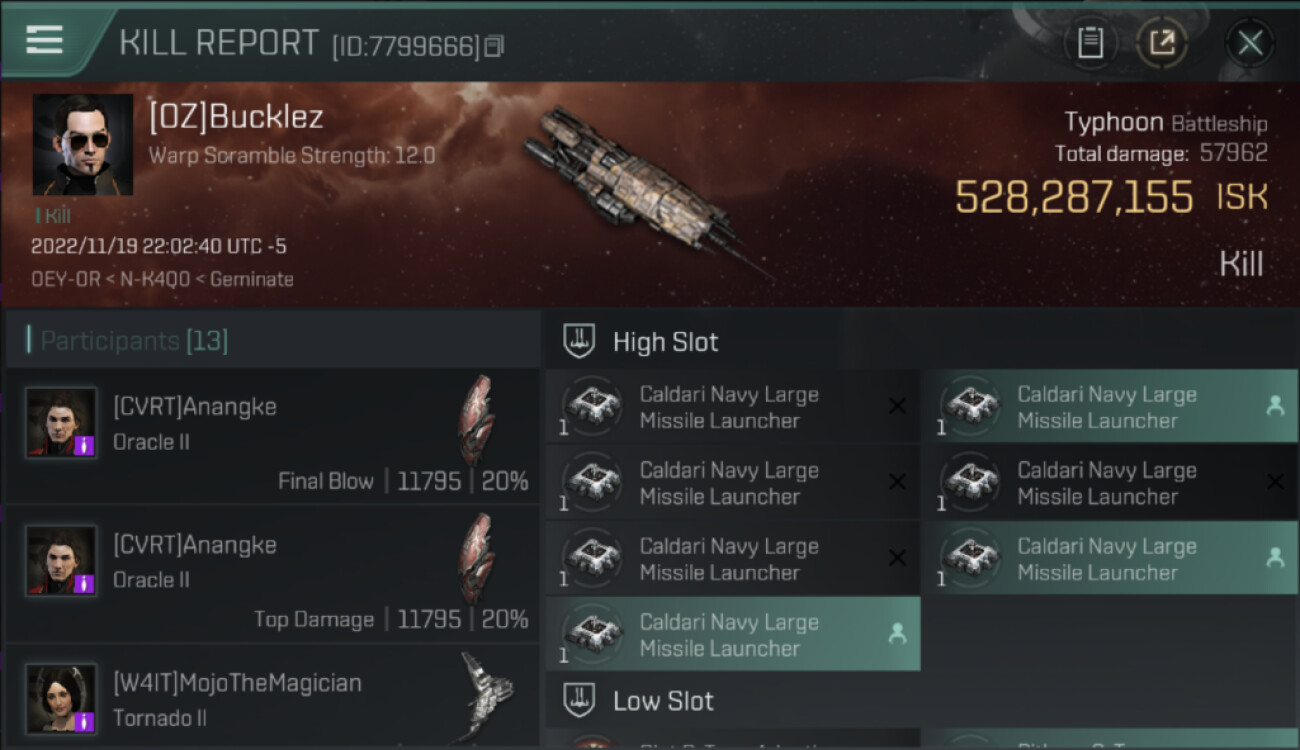Open the hamburger menu

pyautogui.click(x=44, y=40)
